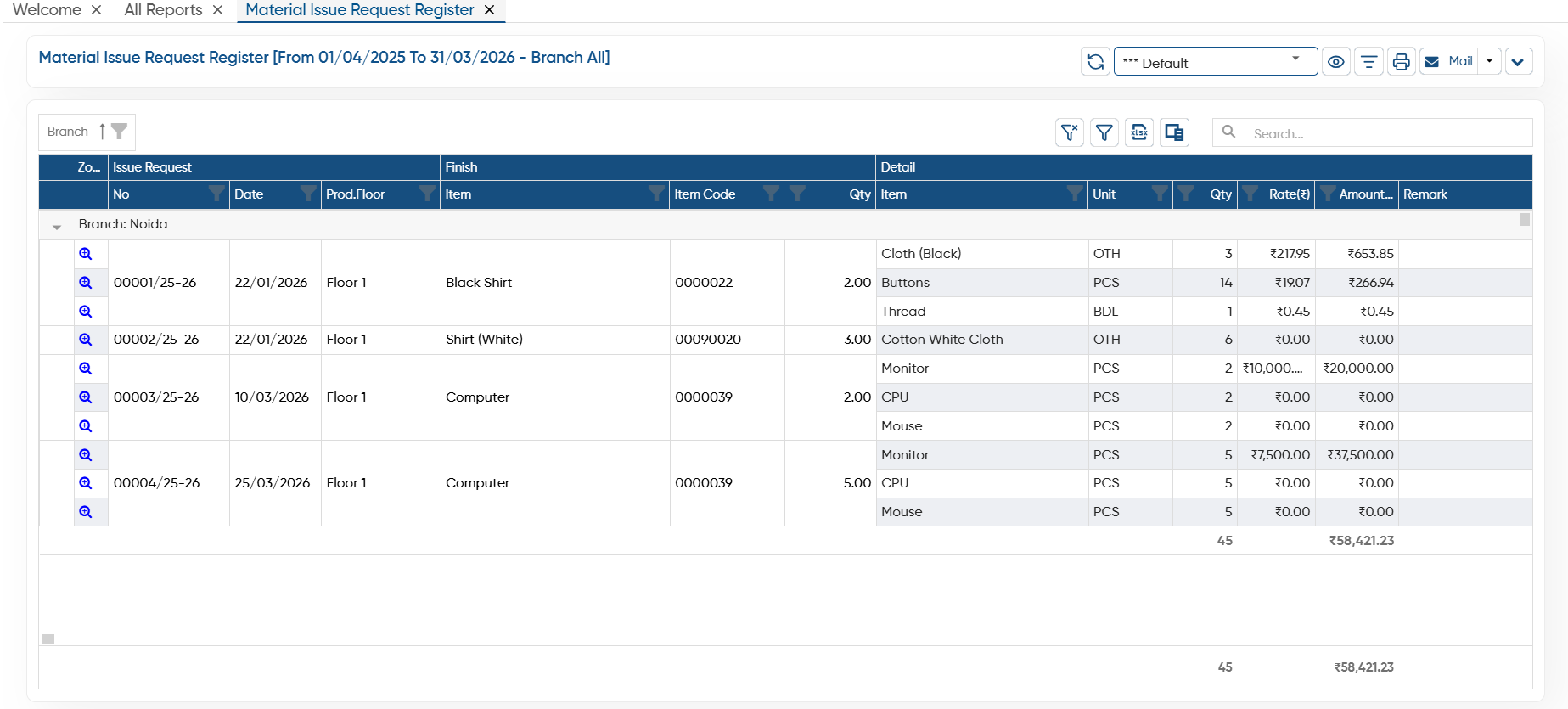Zoom icon for 00004 Mouse row
Image resolution: width=1568 pixels, height=709 pixels.
86,512
